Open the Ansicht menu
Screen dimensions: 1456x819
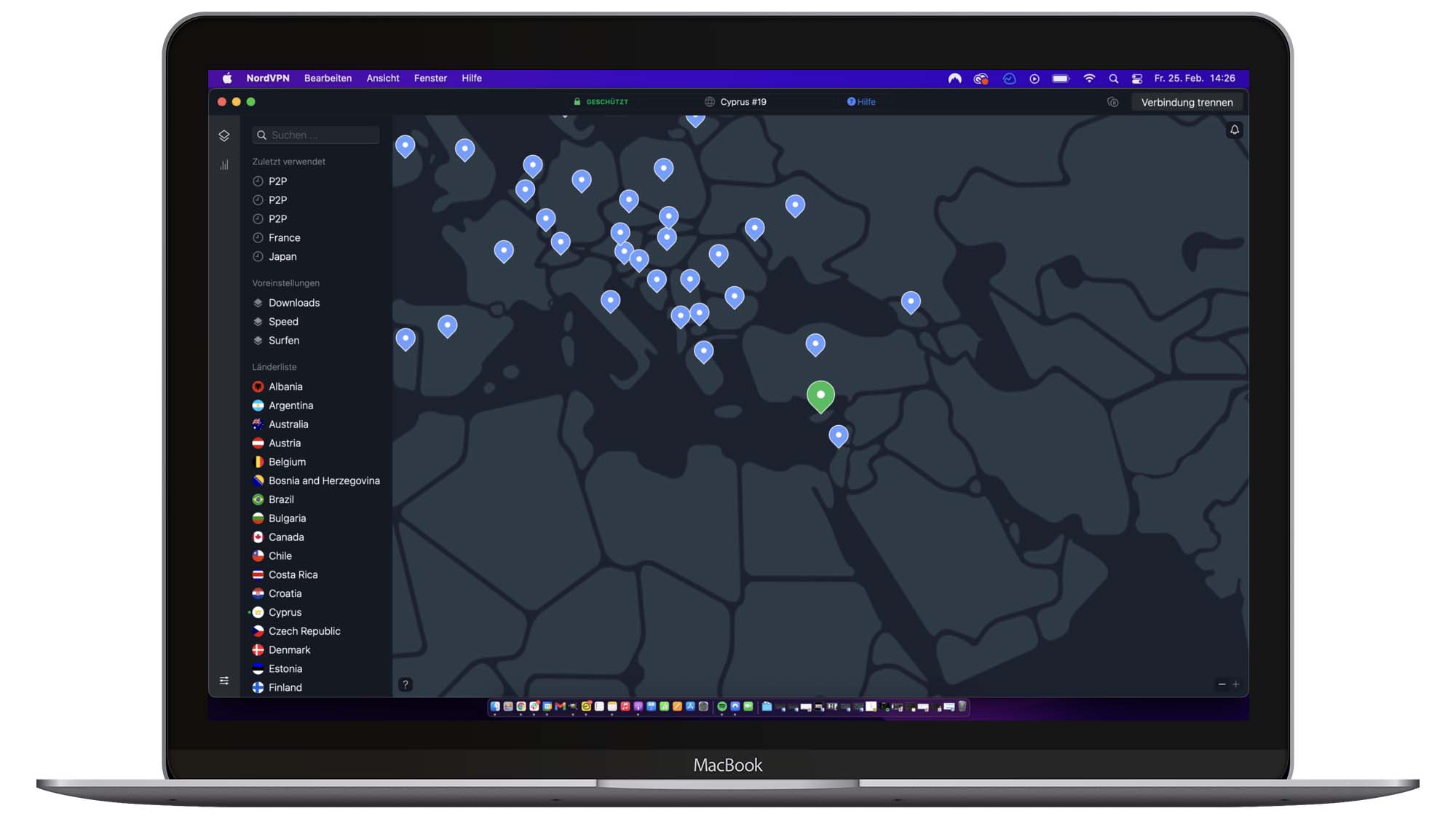coord(383,78)
